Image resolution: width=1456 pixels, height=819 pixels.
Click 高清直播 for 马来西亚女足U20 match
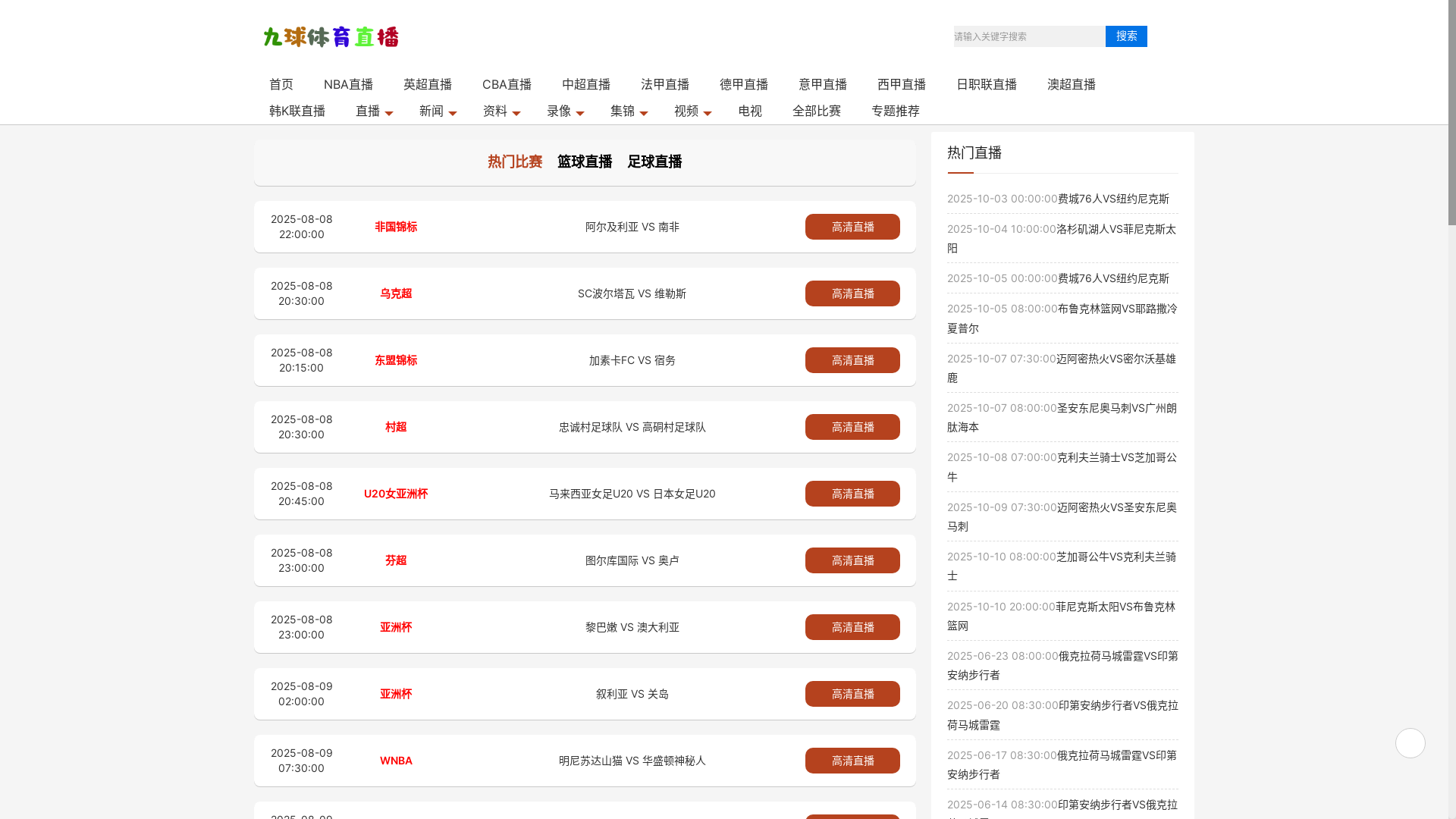tap(852, 494)
